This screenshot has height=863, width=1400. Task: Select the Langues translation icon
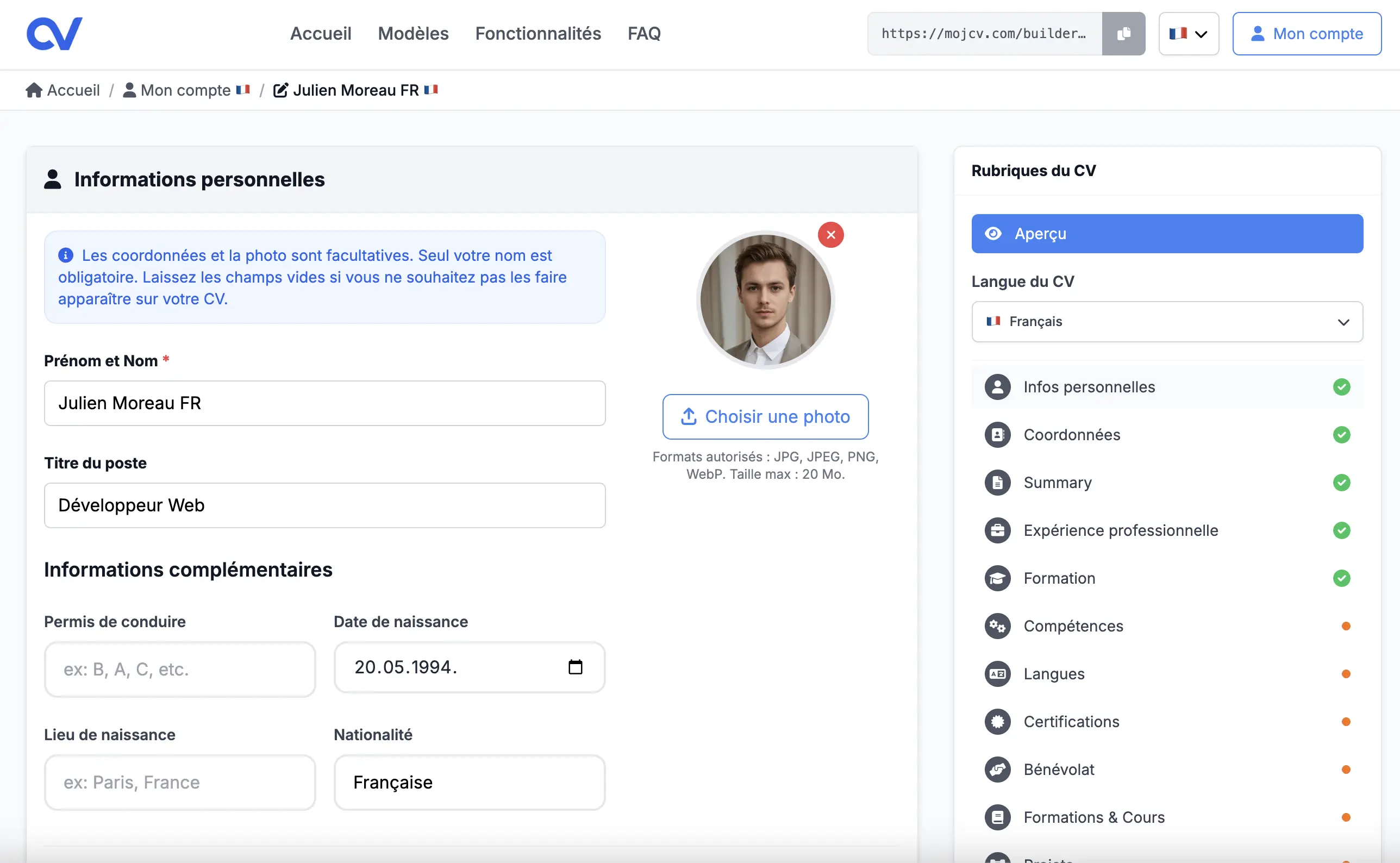click(x=997, y=673)
